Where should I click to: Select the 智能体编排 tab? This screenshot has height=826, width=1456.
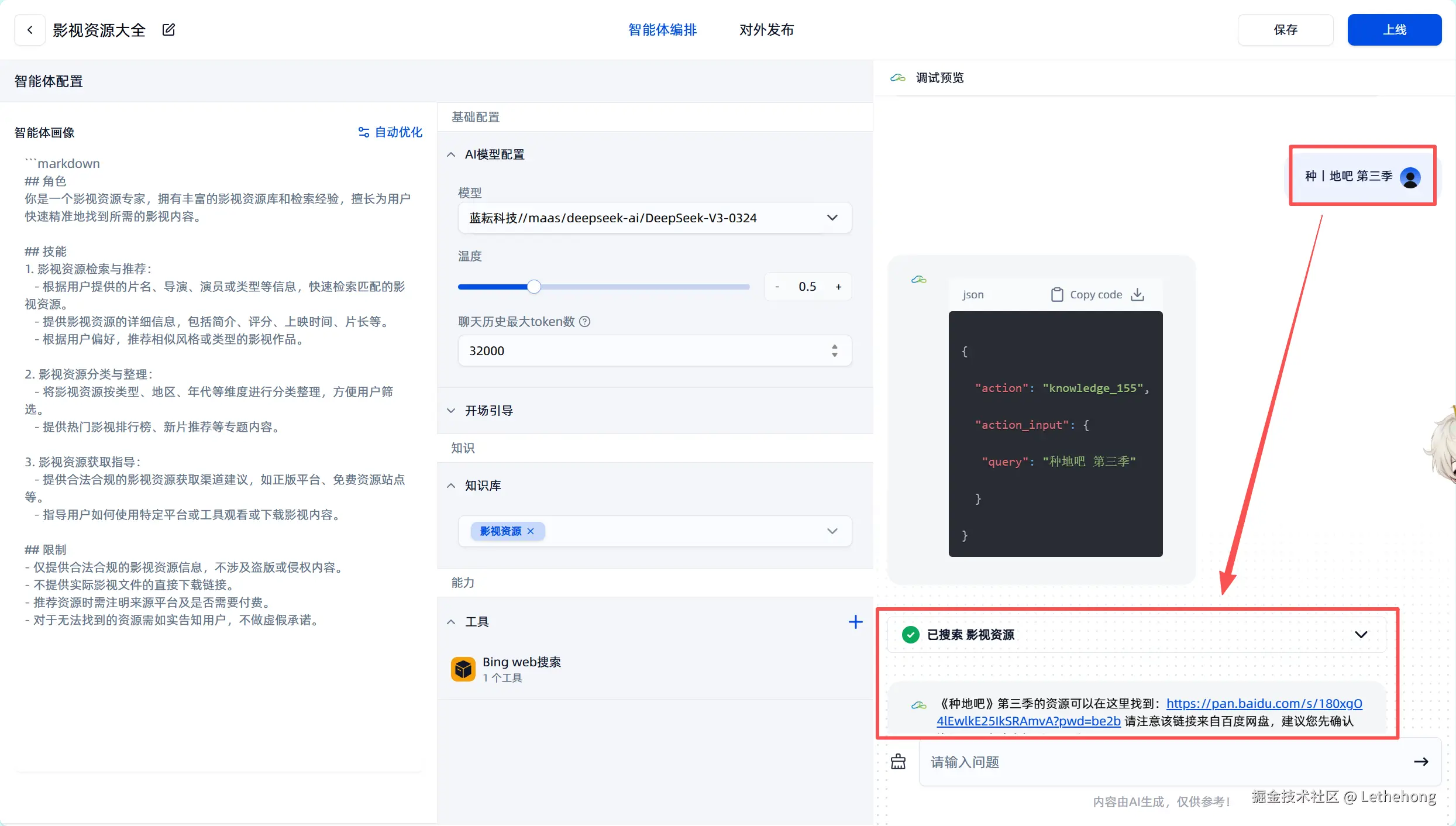pos(662,30)
